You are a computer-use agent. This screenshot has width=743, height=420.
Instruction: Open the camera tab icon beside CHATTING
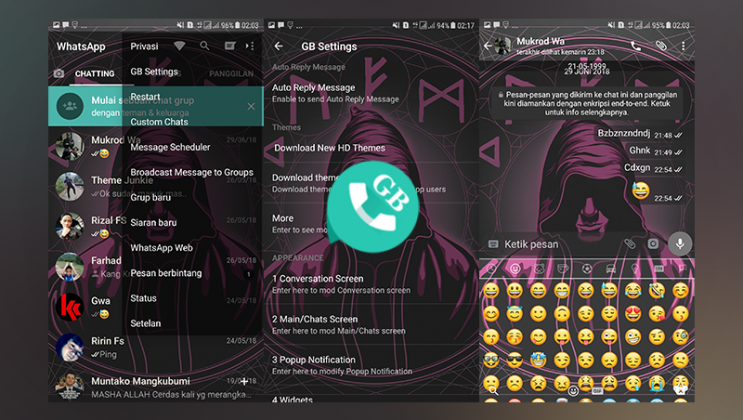(59, 73)
